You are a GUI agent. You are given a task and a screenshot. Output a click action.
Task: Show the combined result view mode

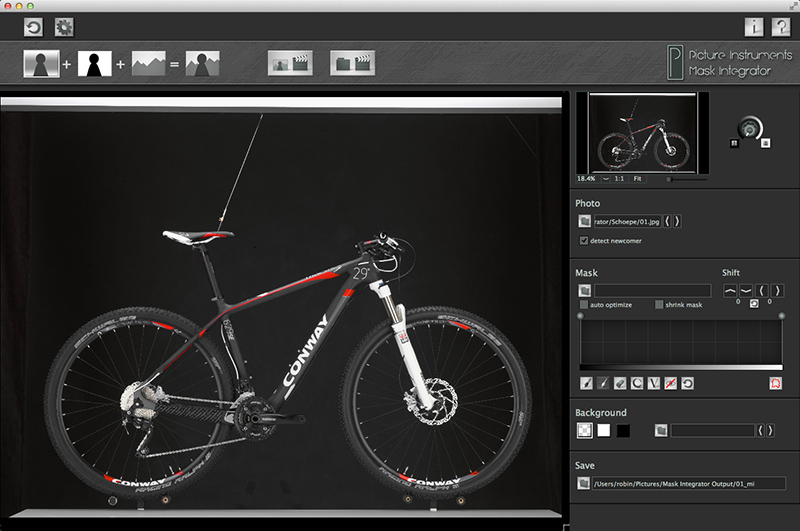tap(203, 64)
